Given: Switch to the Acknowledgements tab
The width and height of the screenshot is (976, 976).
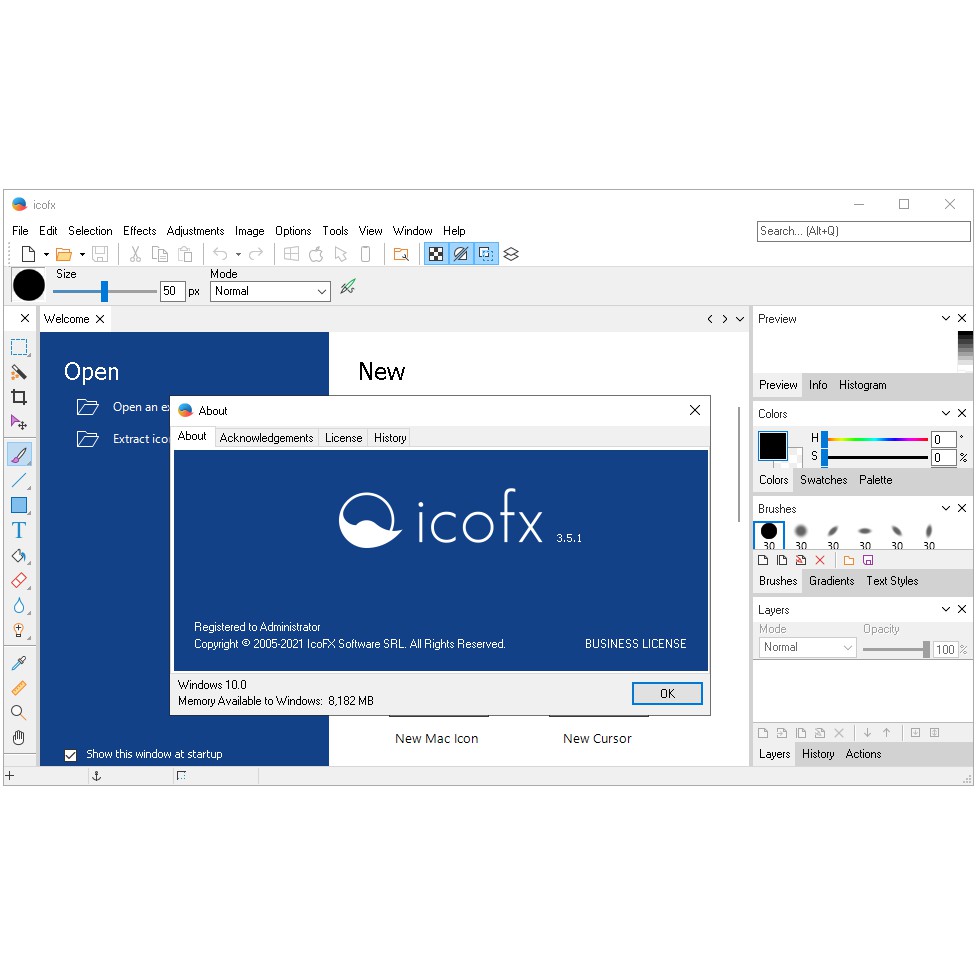Looking at the screenshot, I should coord(266,438).
